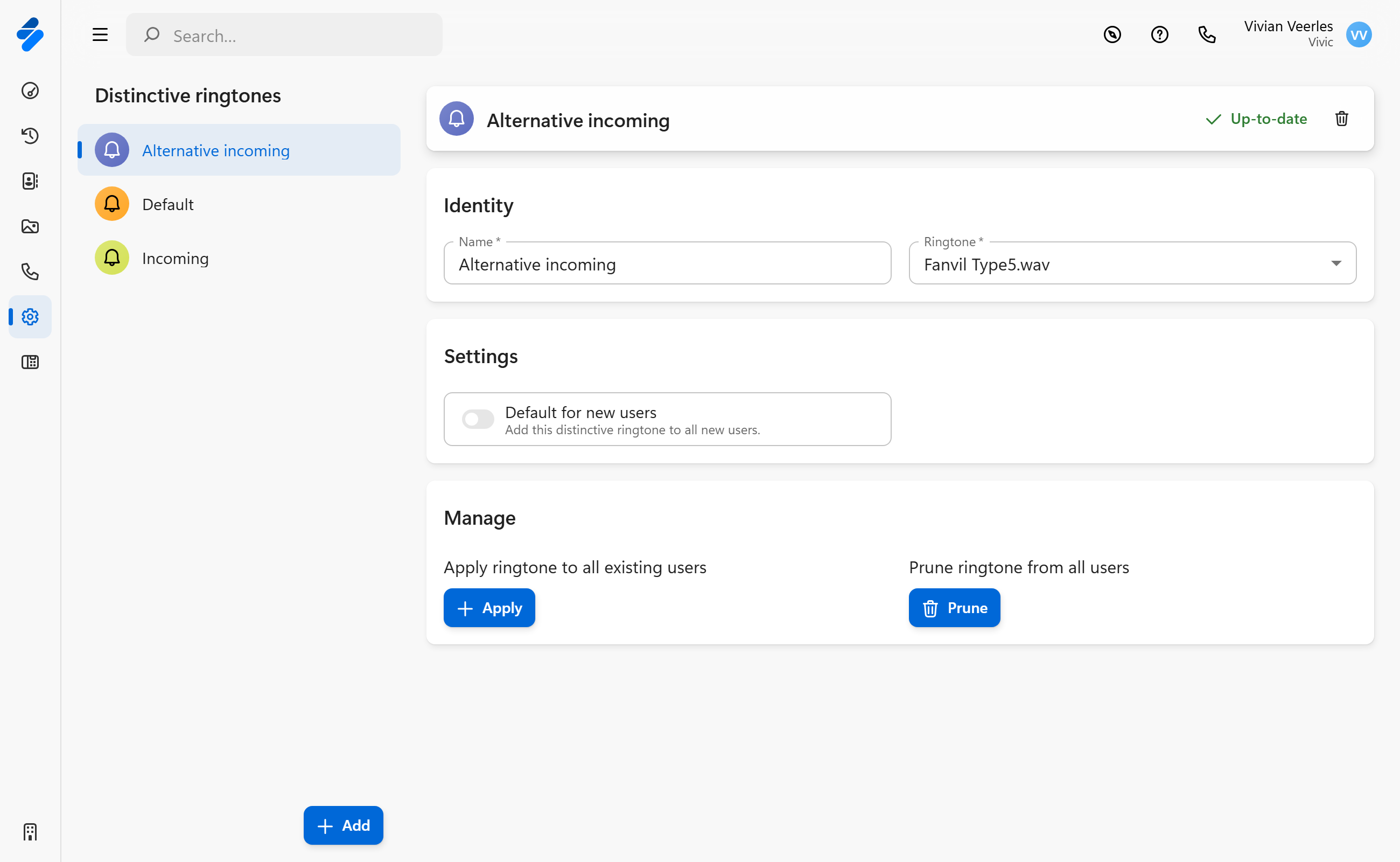Click the phone icon in left sidebar
Viewport: 1400px width, 862px height.
(x=30, y=272)
